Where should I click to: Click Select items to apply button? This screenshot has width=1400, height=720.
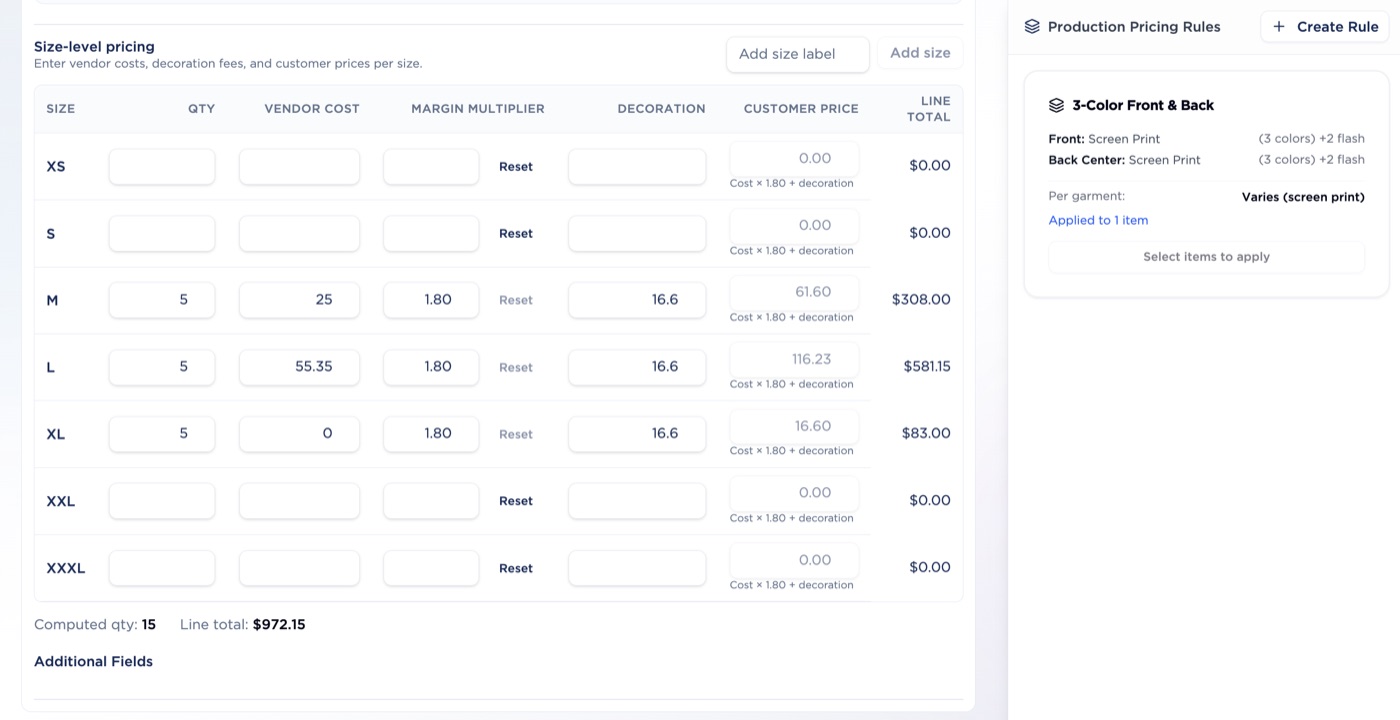(x=1206, y=257)
